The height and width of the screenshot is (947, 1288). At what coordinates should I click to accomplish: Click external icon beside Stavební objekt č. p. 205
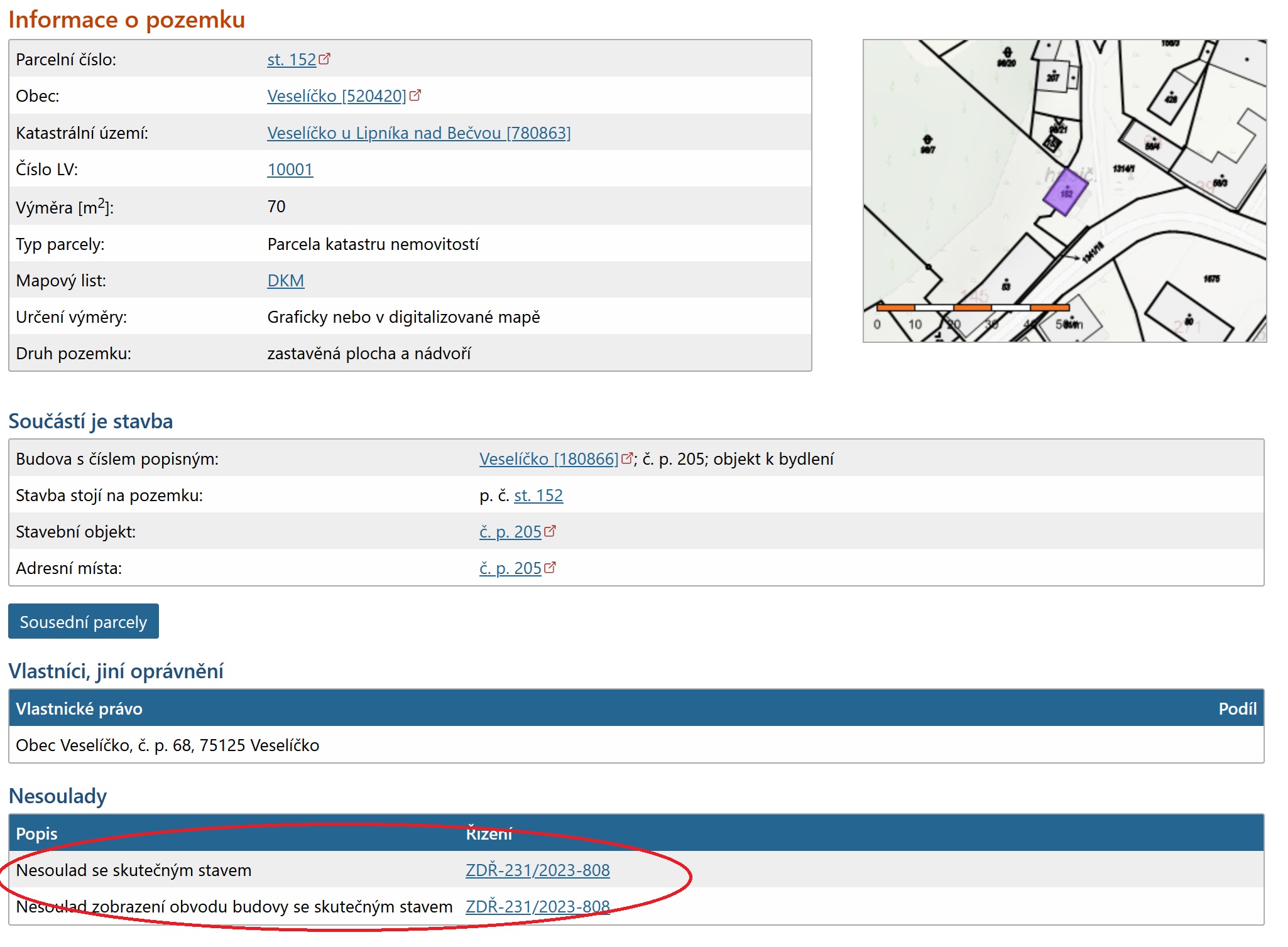550,531
